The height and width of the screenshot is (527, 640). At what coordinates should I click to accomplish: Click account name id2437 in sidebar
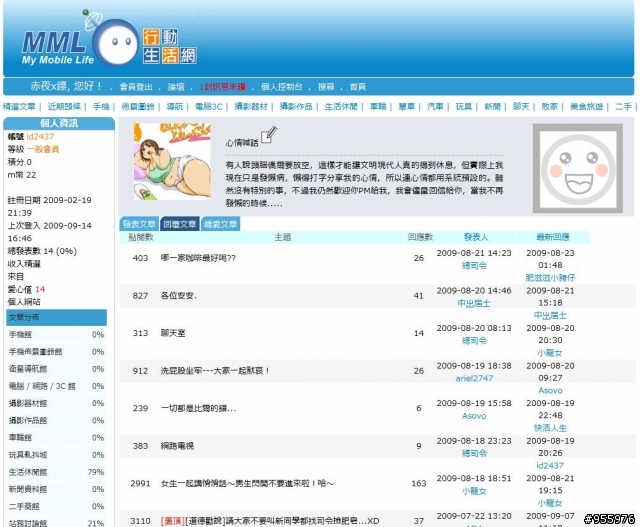tap(40, 137)
